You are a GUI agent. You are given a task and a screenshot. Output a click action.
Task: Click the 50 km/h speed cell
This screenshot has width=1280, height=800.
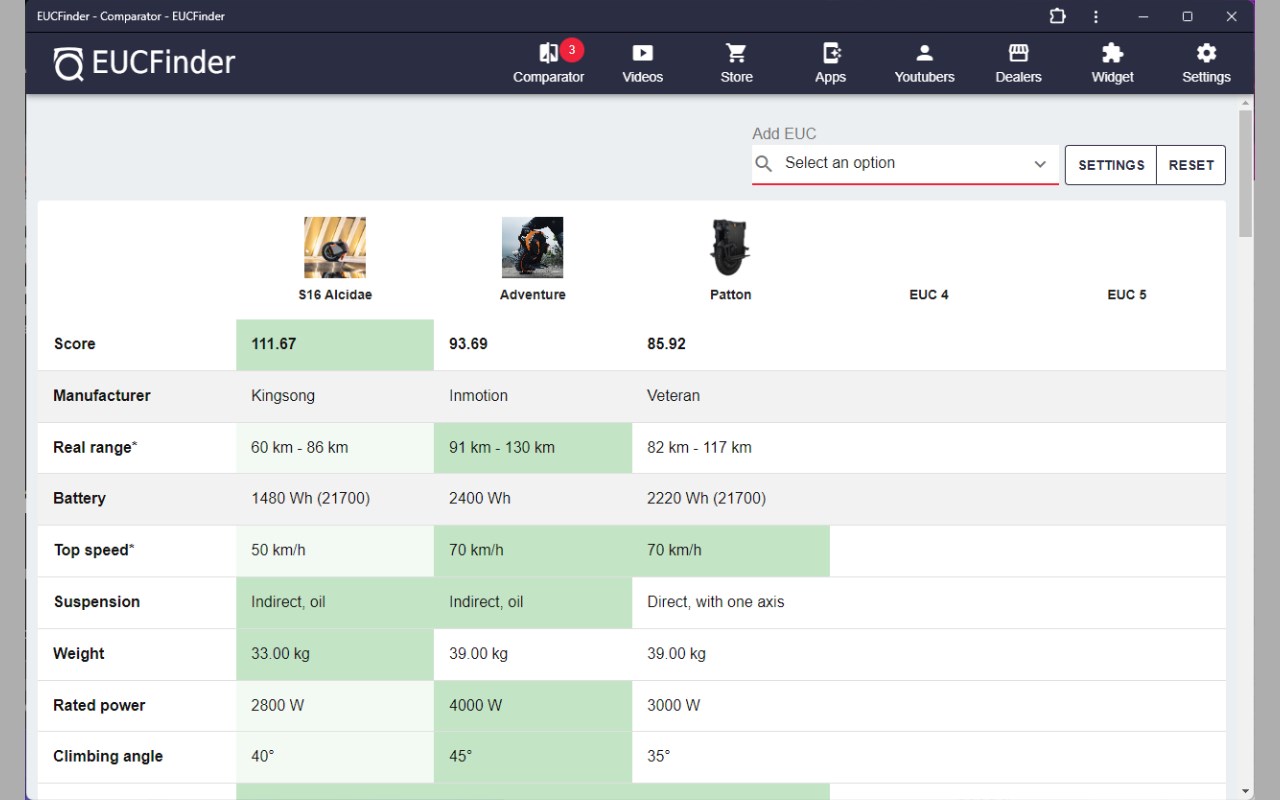pos(335,550)
